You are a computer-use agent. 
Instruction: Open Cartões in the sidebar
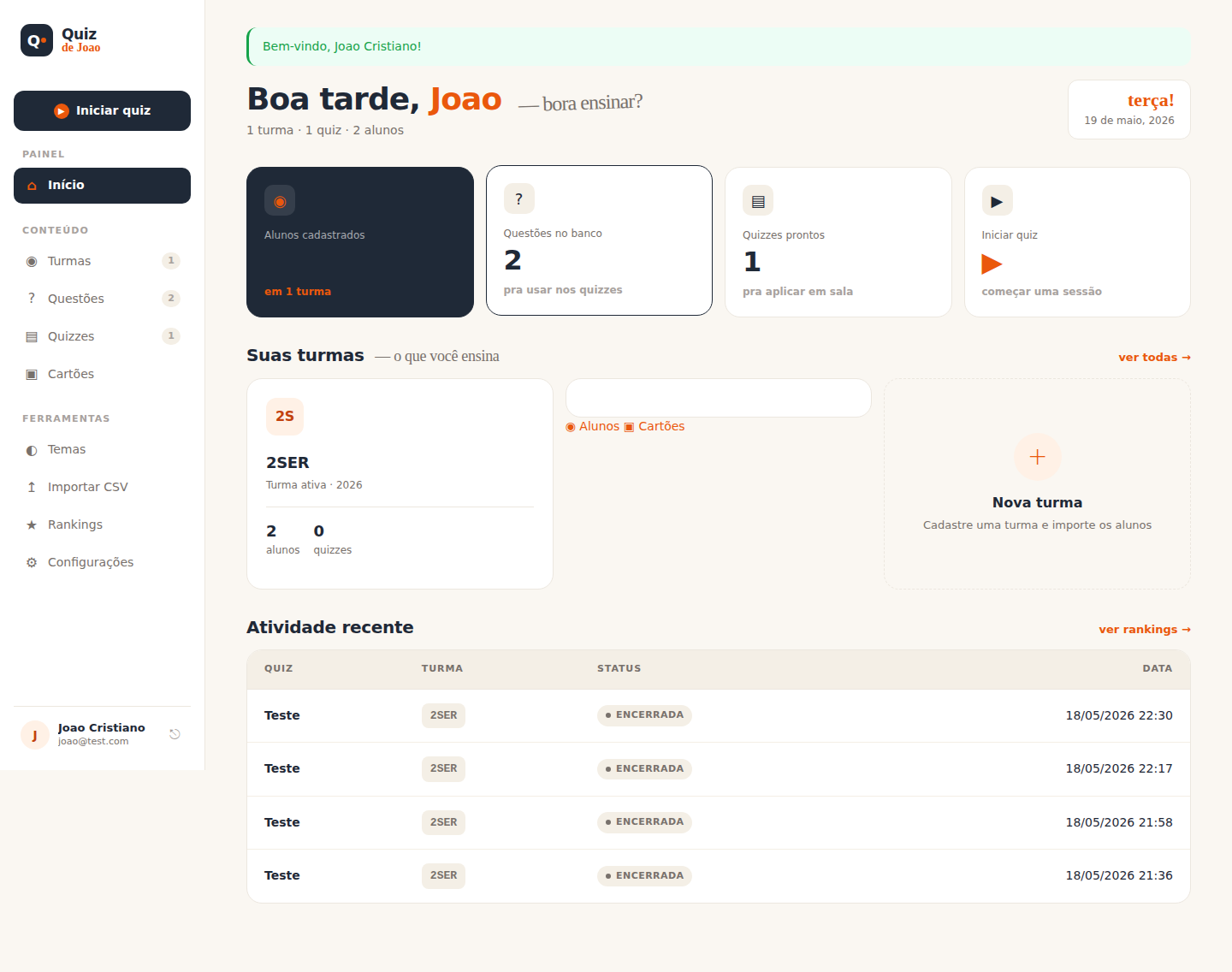coord(102,374)
